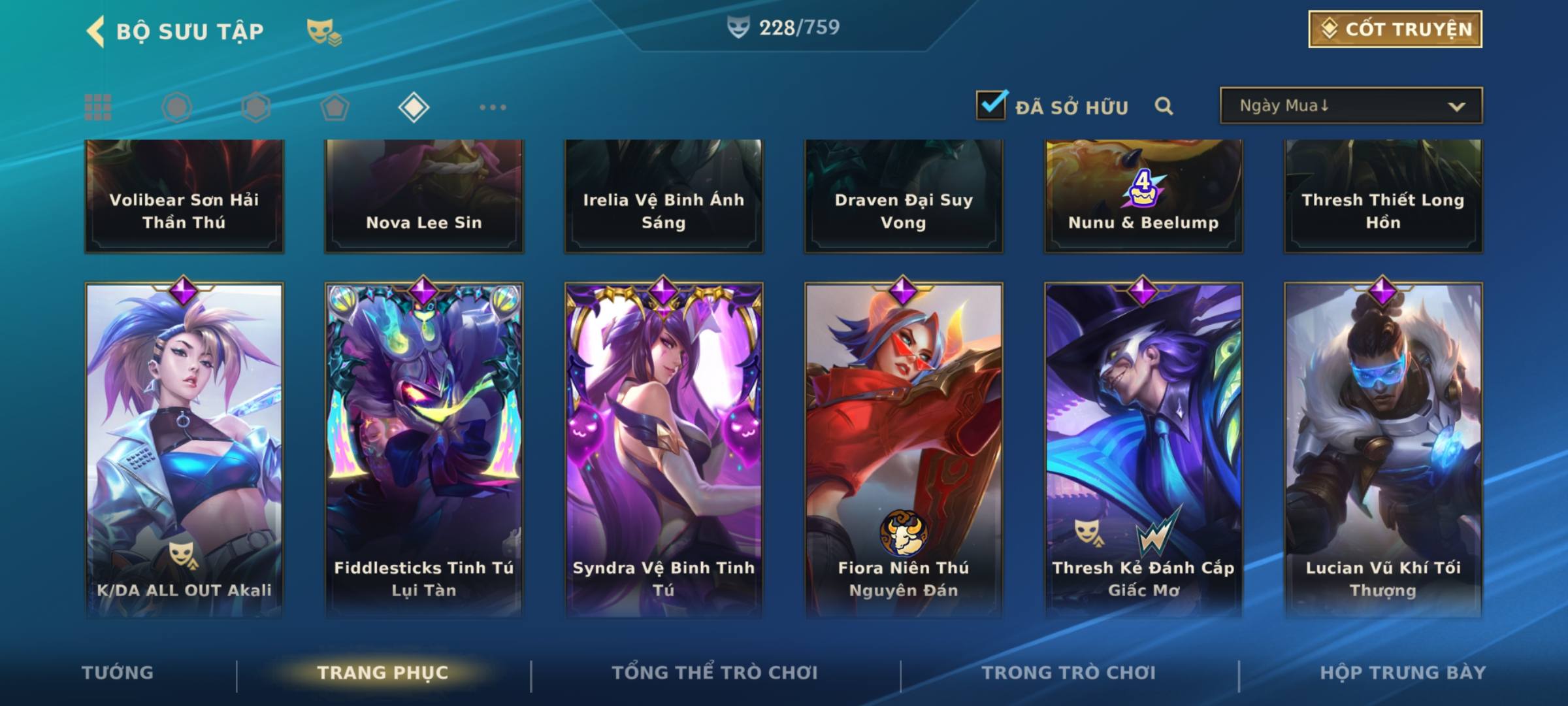
Task: Open the skin search magnifier
Action: pyautogui.click(x=1164, y=106)
